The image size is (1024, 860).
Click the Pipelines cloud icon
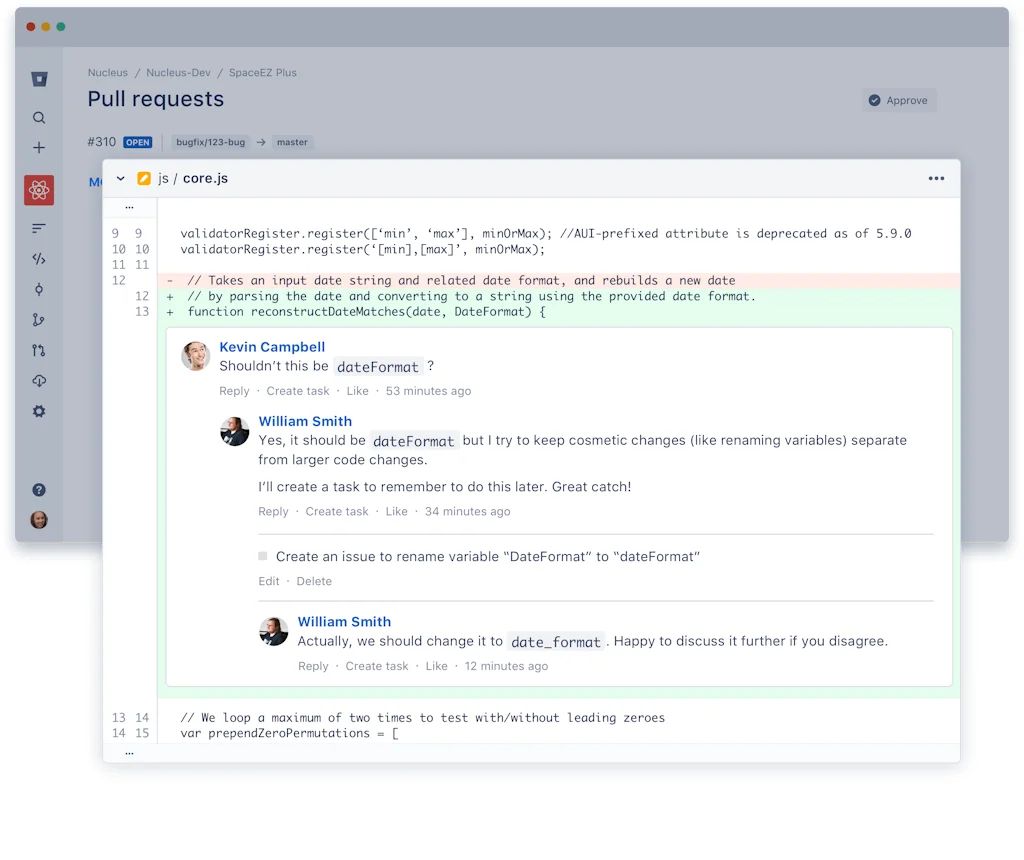[38, 380]
